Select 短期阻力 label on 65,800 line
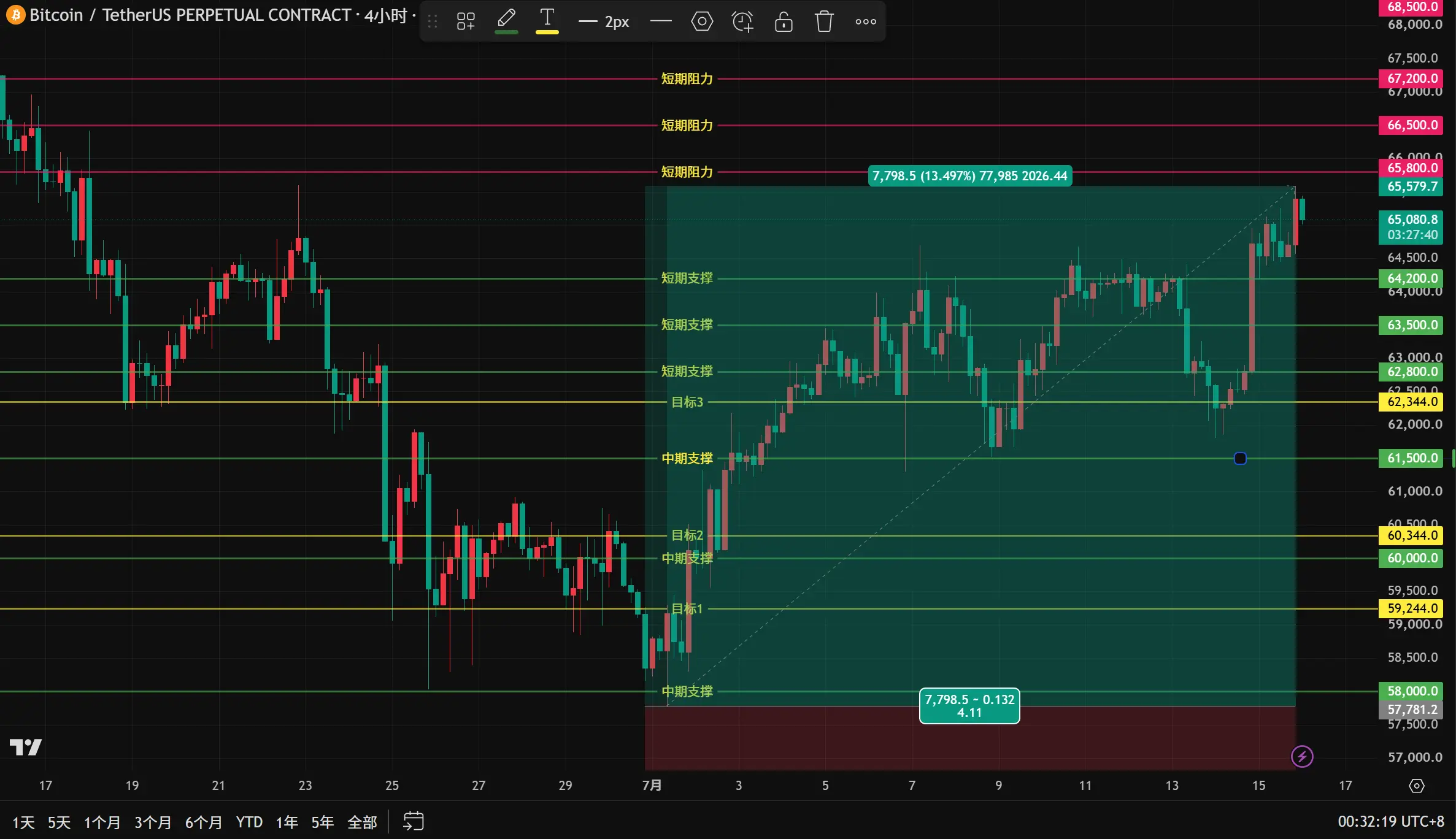The width and height of the screenshot is (1456, 839). (x=687, y=172)
